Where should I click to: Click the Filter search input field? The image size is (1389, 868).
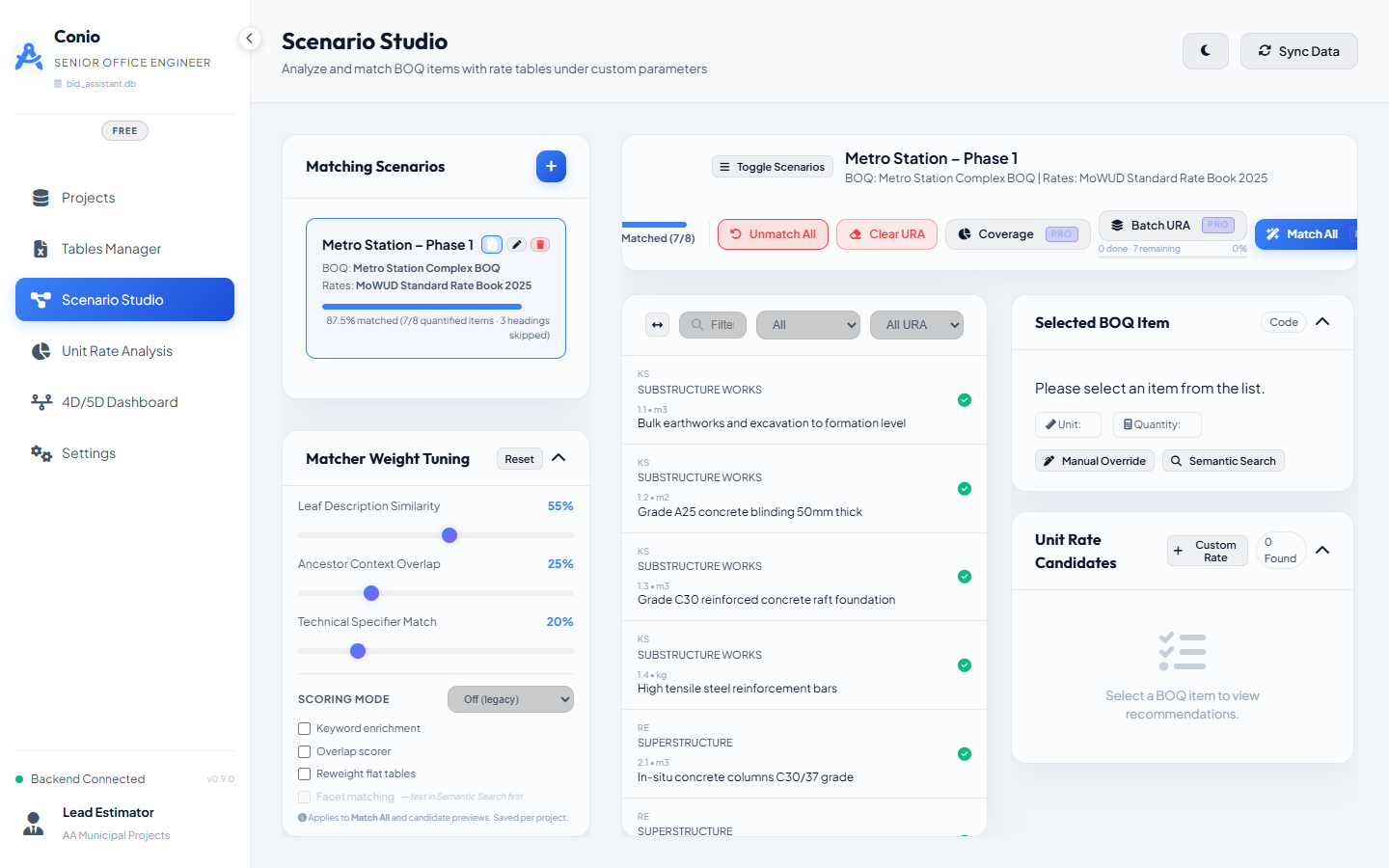(x=713, y=325)
